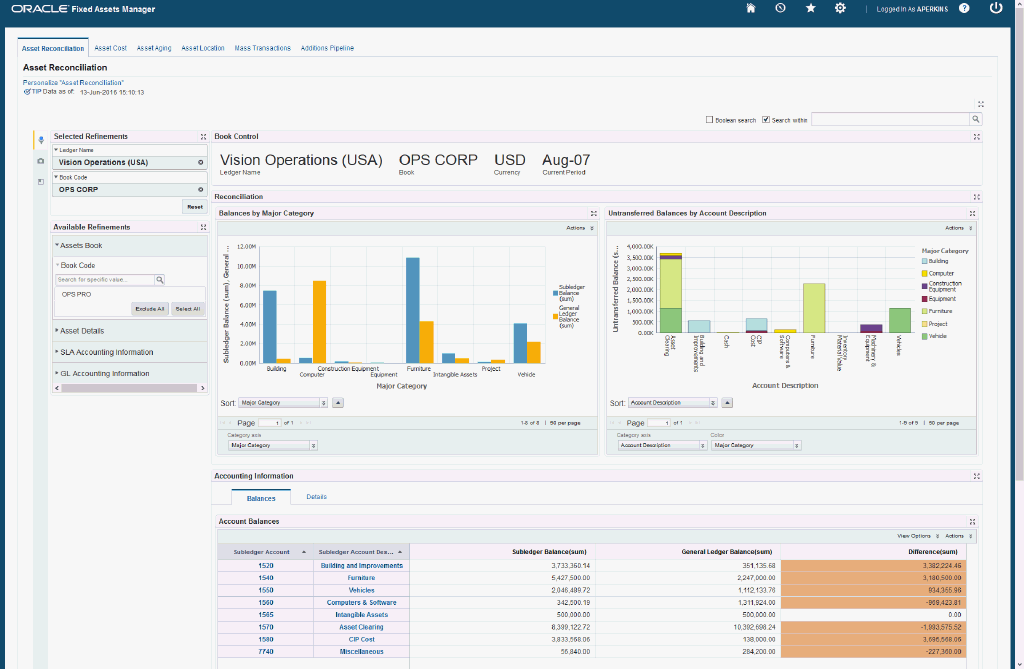Open Actions menu on Untransferred Balances chart
Screen dimensions: 1024x669
(x=959, y=228)
